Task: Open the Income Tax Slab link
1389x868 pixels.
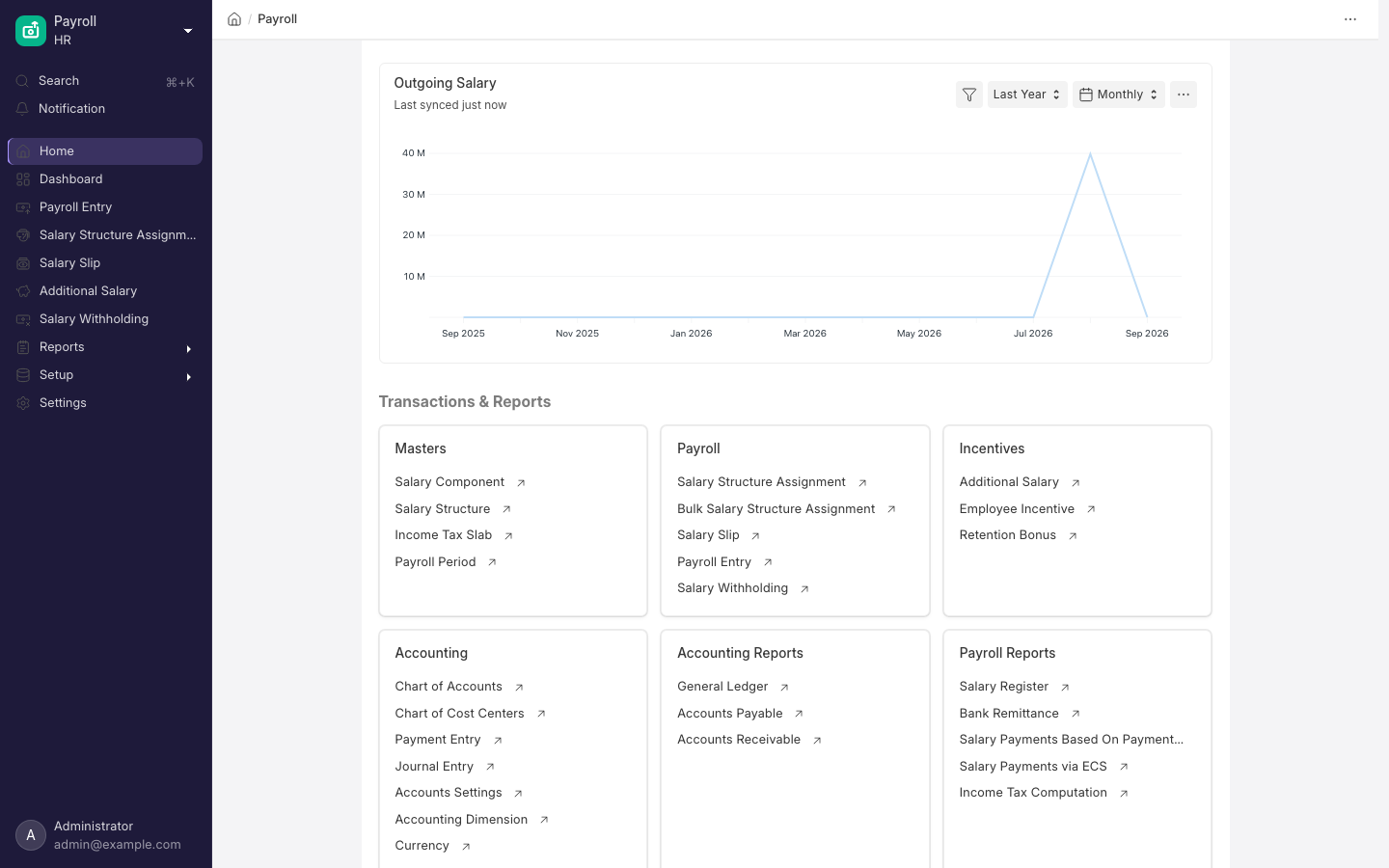Action: coord(444,535)
